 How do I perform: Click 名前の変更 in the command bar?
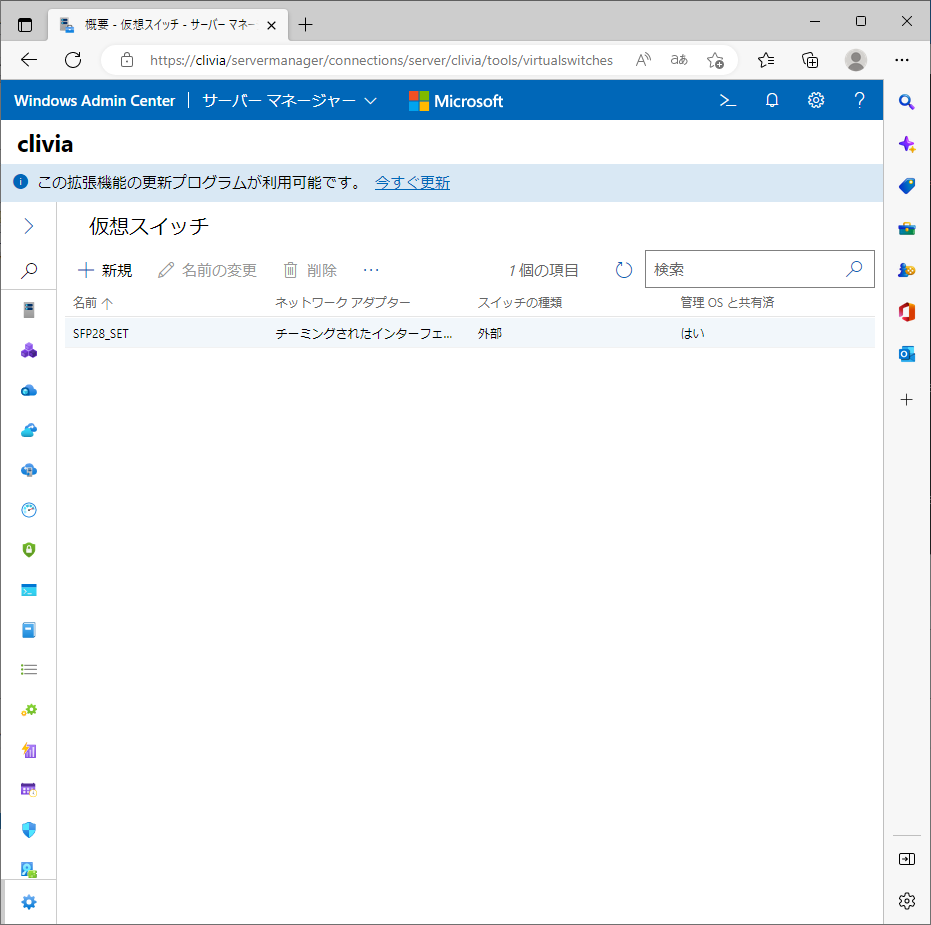[x=207, y=270]
